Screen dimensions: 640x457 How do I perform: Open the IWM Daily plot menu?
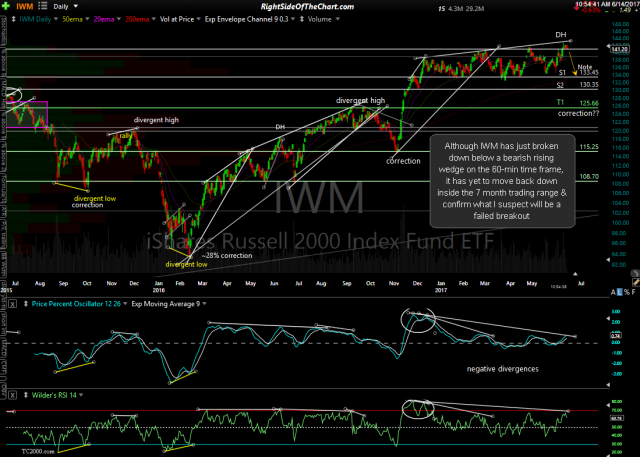click(x=36, y=19)
